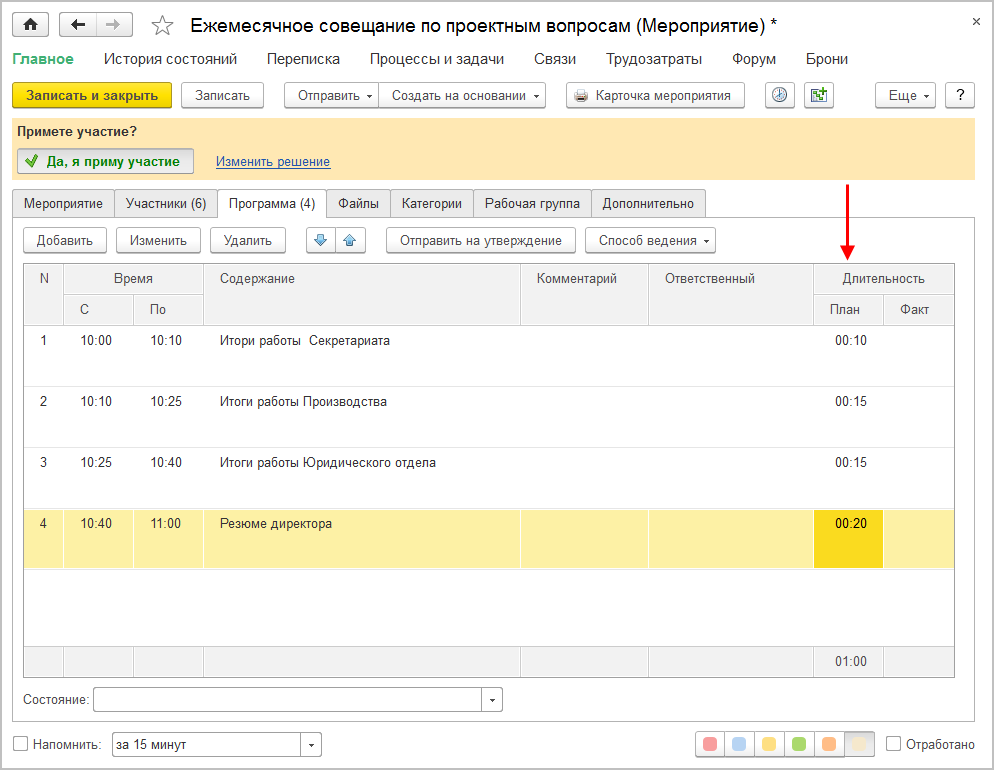This screenshot has width=994, height=770.
Task: Select the Итоги работы Производства row
Action: (303, 402)
